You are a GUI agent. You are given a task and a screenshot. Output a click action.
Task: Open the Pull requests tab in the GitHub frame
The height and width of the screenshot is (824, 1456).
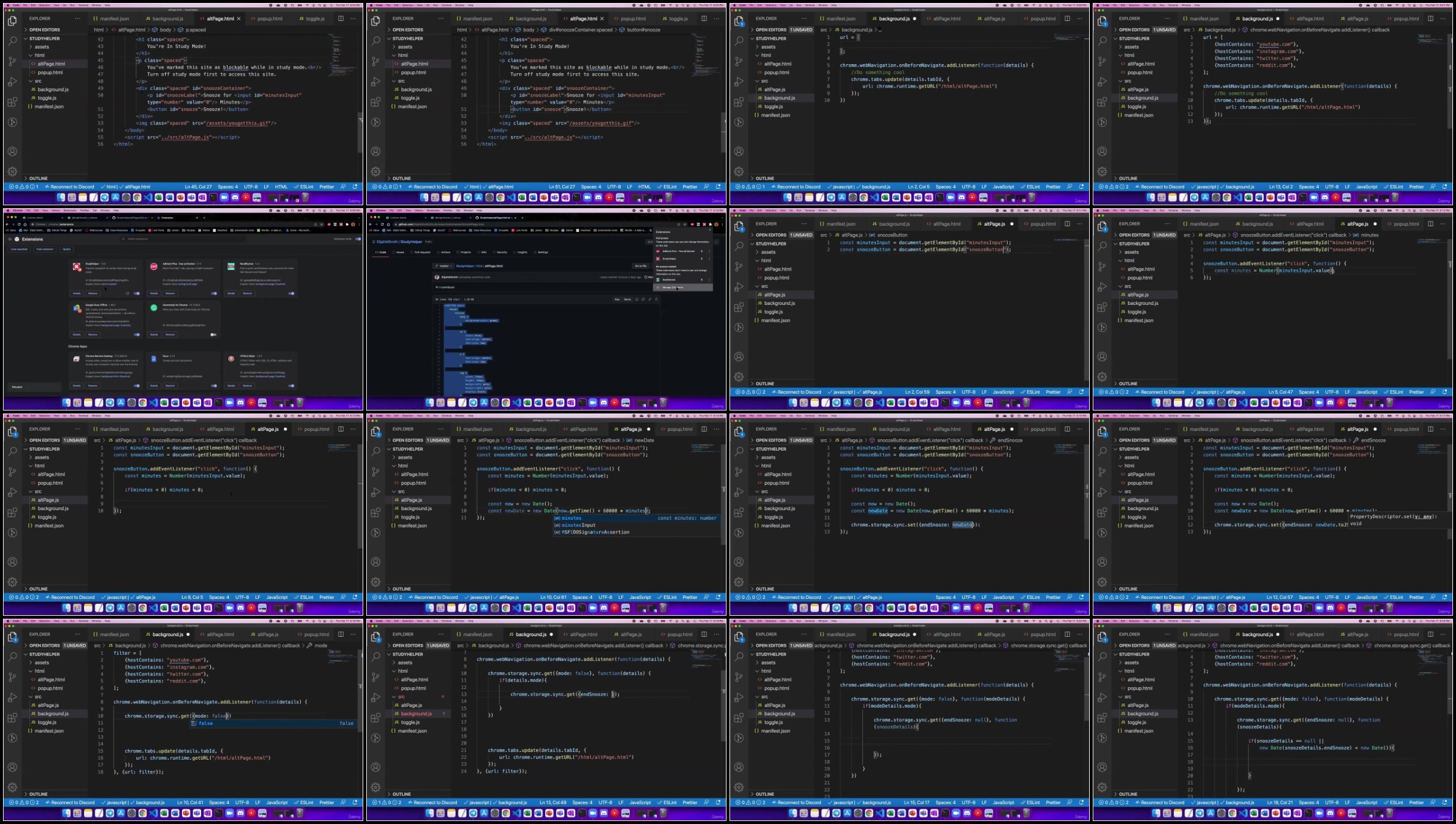click(x=420, y=252)
